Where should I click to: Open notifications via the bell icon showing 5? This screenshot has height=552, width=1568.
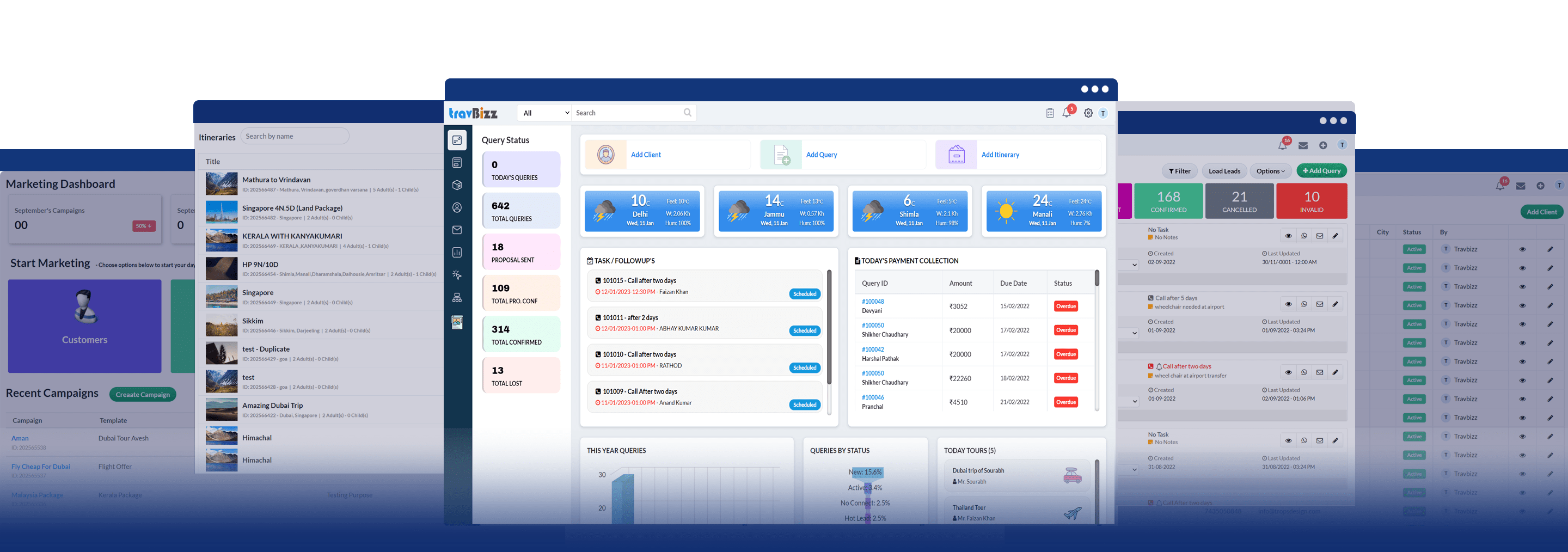1067,112
